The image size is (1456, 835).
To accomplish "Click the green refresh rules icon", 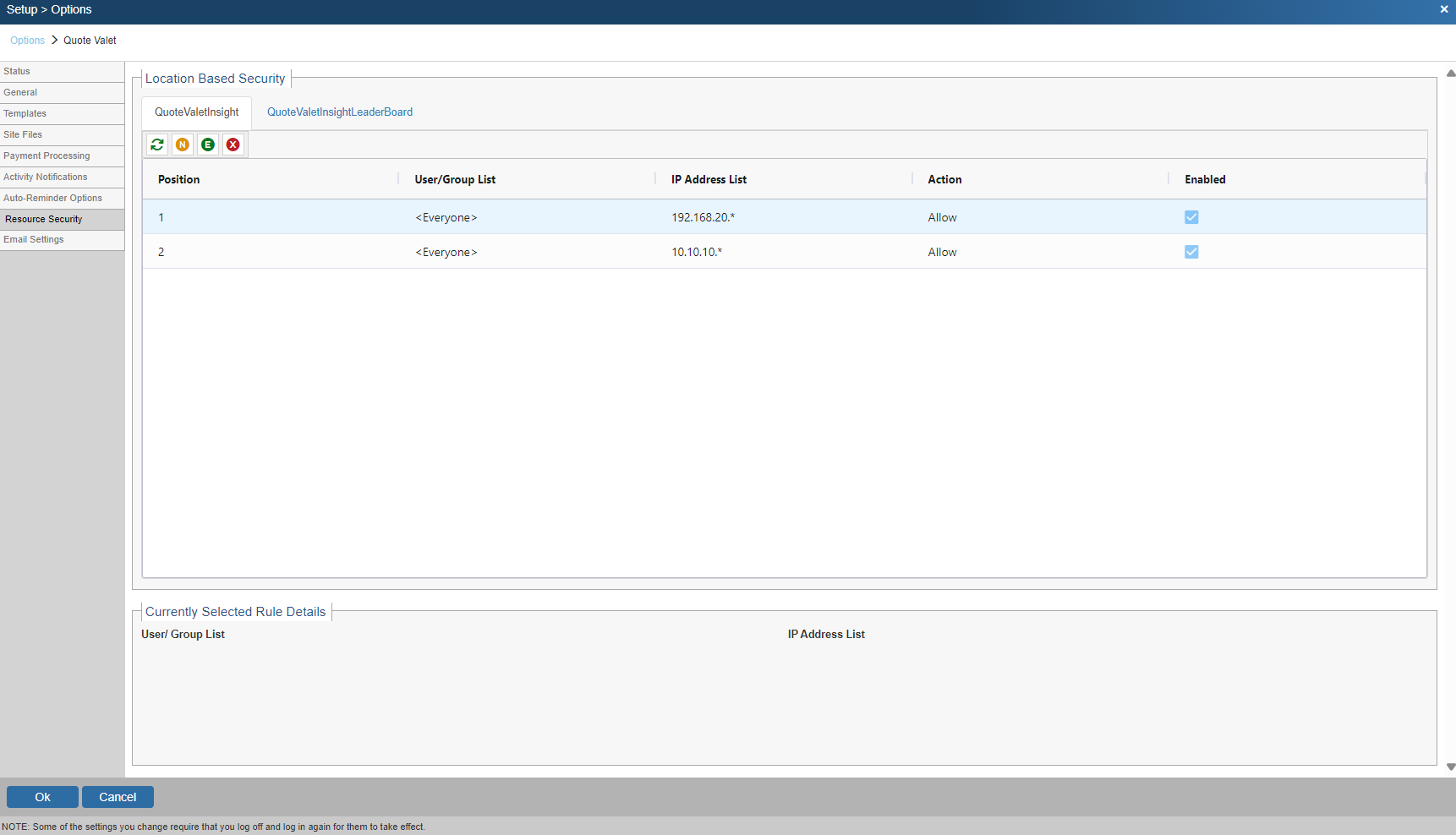I will 157,145.
